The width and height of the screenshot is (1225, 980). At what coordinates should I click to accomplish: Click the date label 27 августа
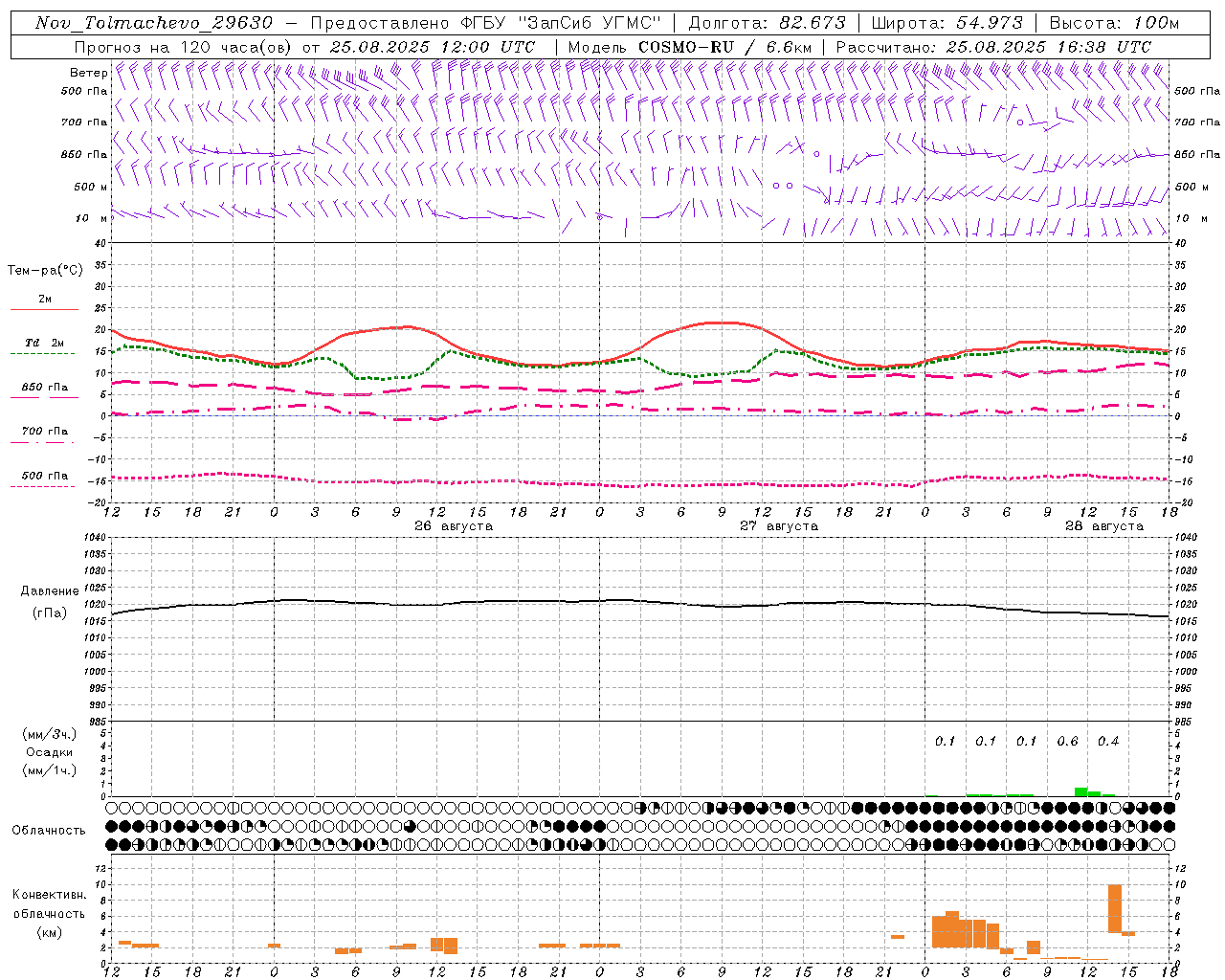[779, 526]
